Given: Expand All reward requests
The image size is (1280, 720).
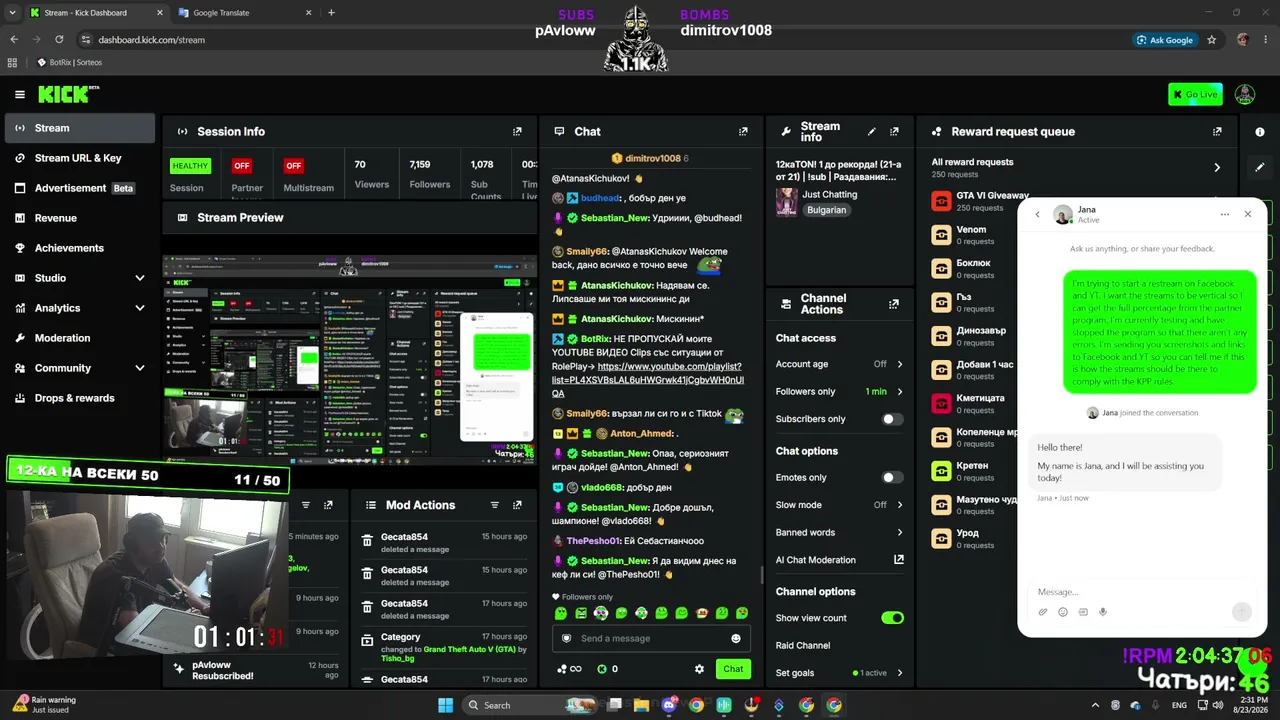Looking at the screenshot, I should point(1217,167).
